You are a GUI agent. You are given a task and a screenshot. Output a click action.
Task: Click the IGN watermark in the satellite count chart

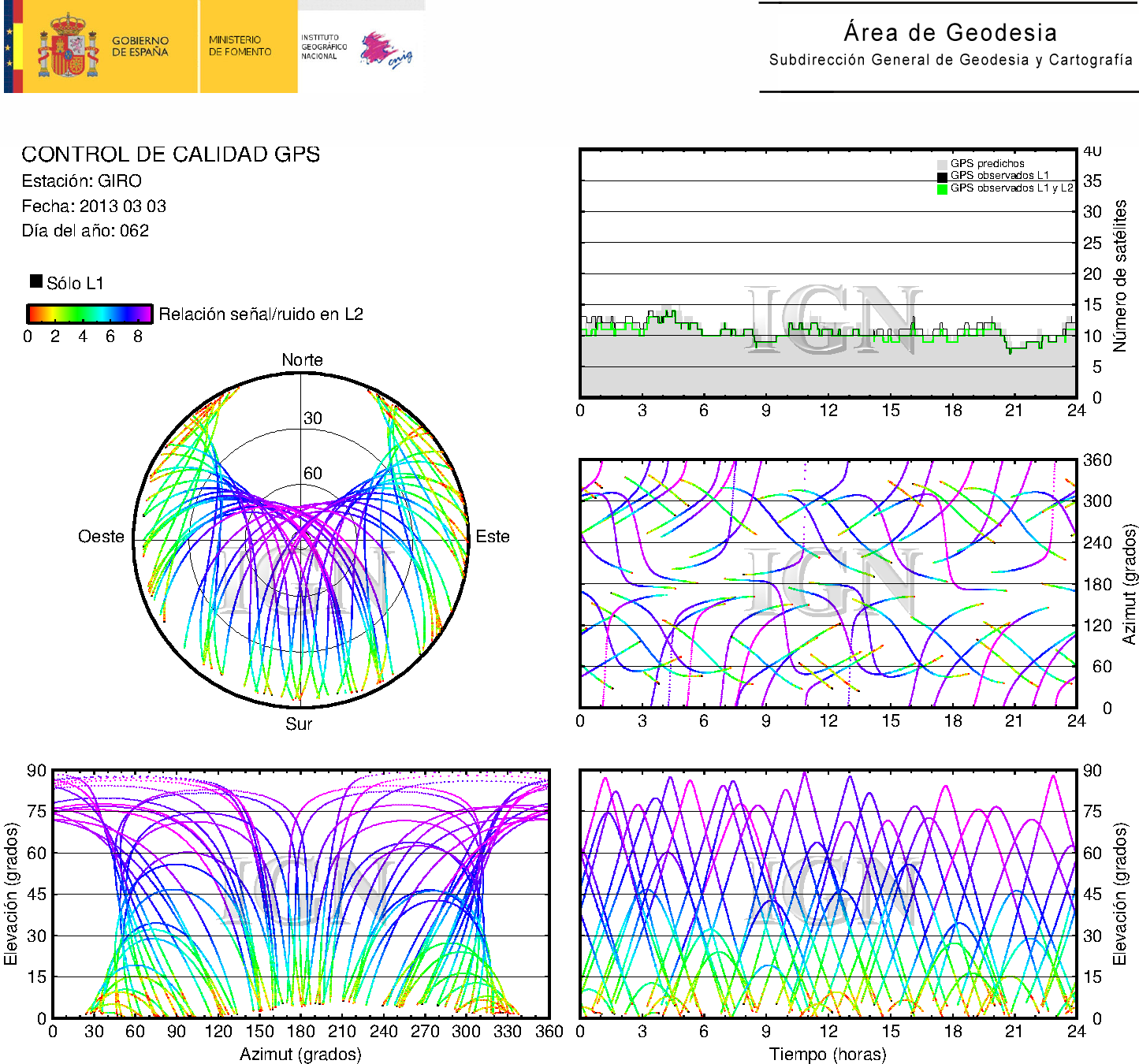tap(834, 319)
